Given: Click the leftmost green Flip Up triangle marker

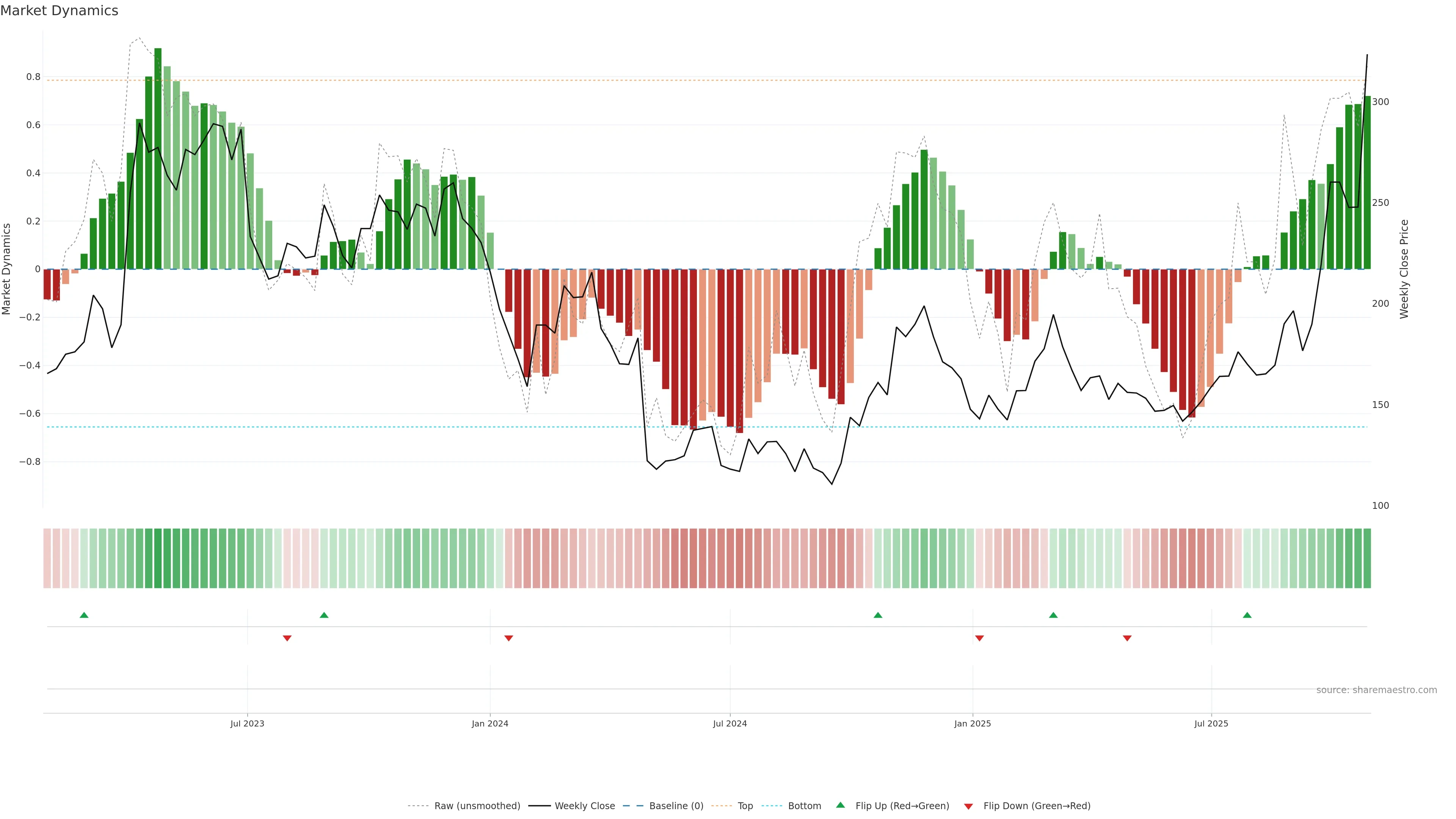Looking at the screenshot, I should point(84,615).
